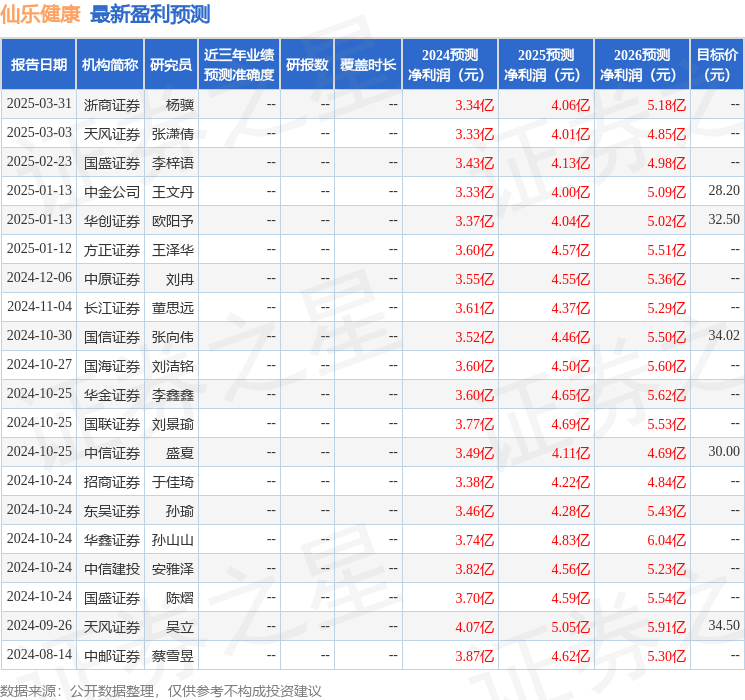Click analyst name 王文丹

click(x=172, y=192)
